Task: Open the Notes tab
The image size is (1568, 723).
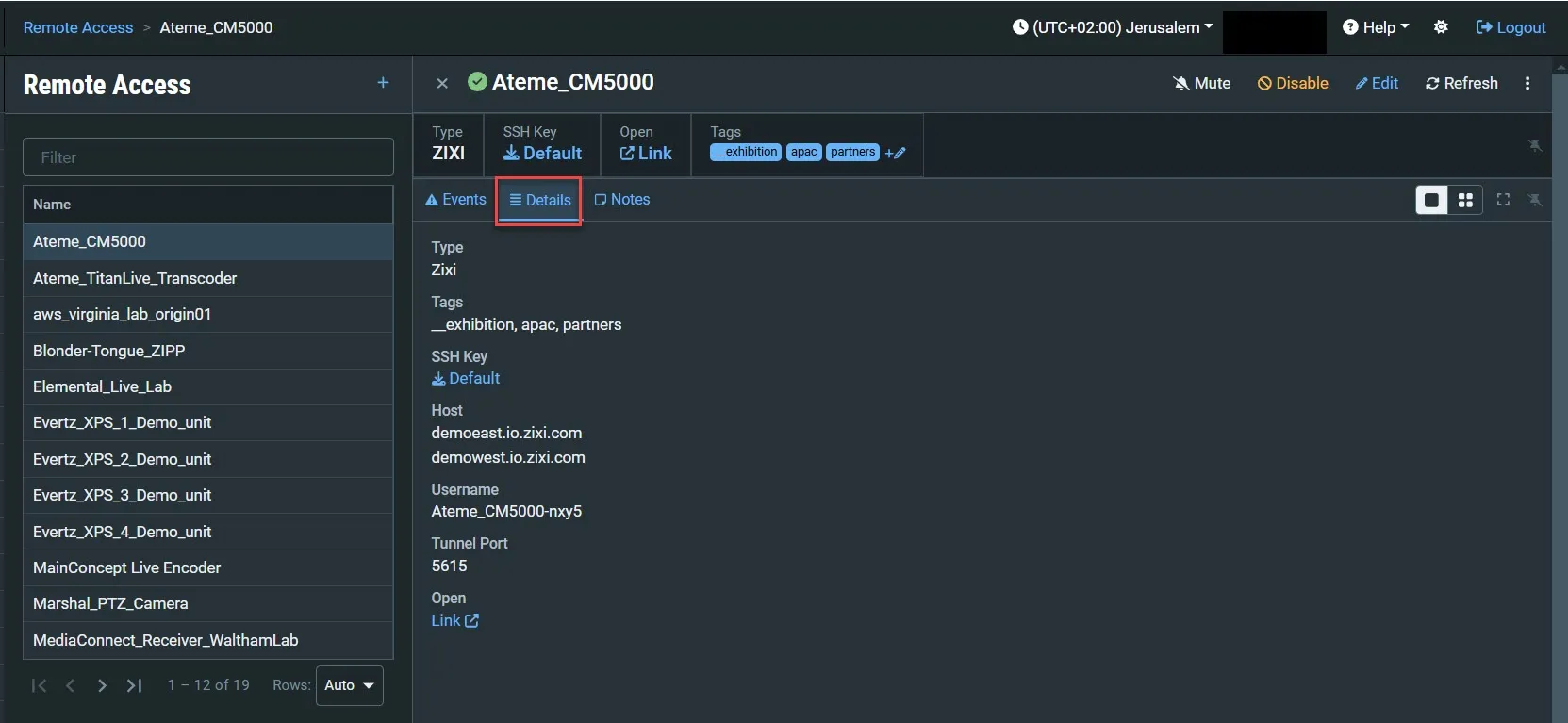Action: click(622, 200)
